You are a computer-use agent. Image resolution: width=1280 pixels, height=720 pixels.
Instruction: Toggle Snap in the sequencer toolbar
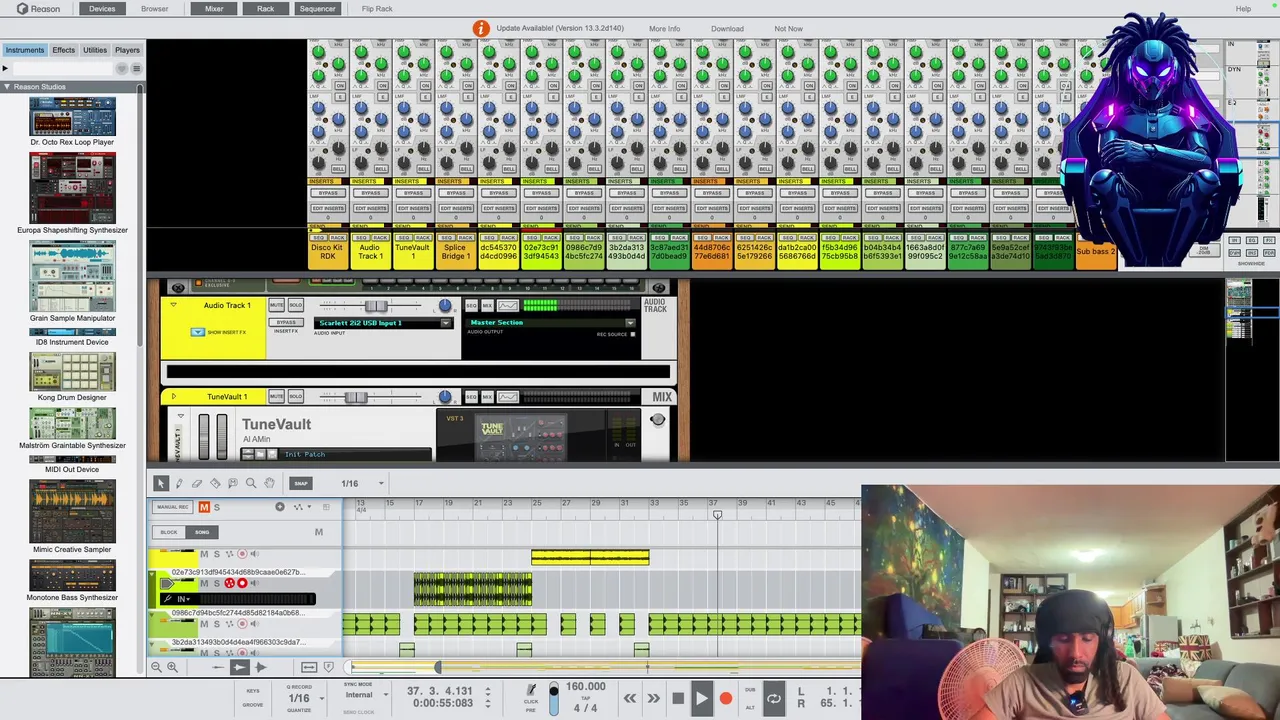[301, 484]
